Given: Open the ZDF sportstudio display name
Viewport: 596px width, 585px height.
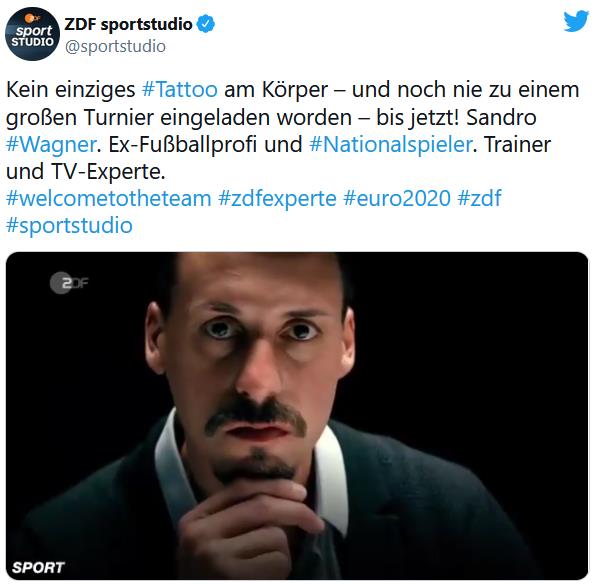Looking at the screenshot, I should pyautogui.click(x=128, y=24).
